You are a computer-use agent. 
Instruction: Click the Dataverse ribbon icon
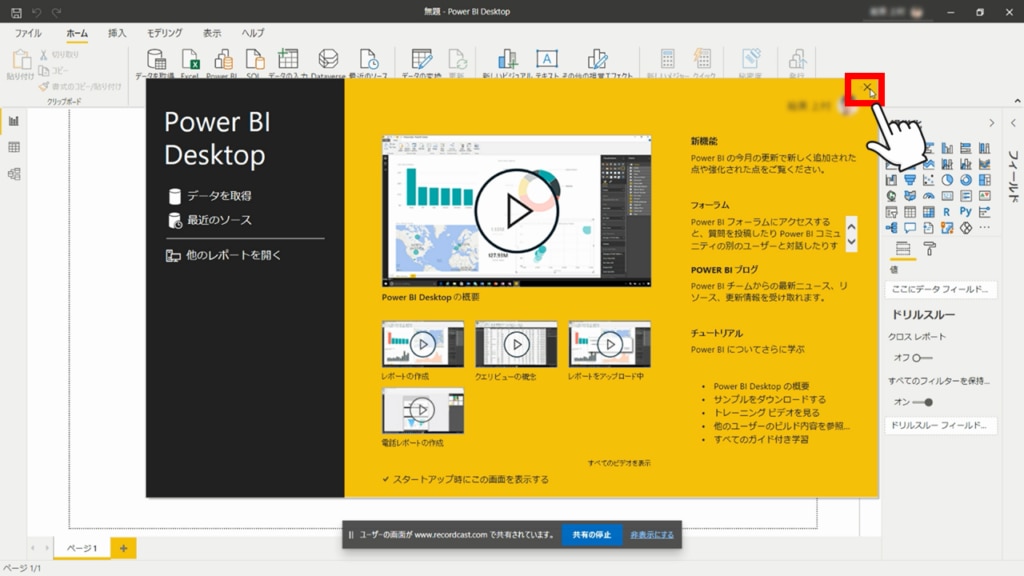(328, 60)
